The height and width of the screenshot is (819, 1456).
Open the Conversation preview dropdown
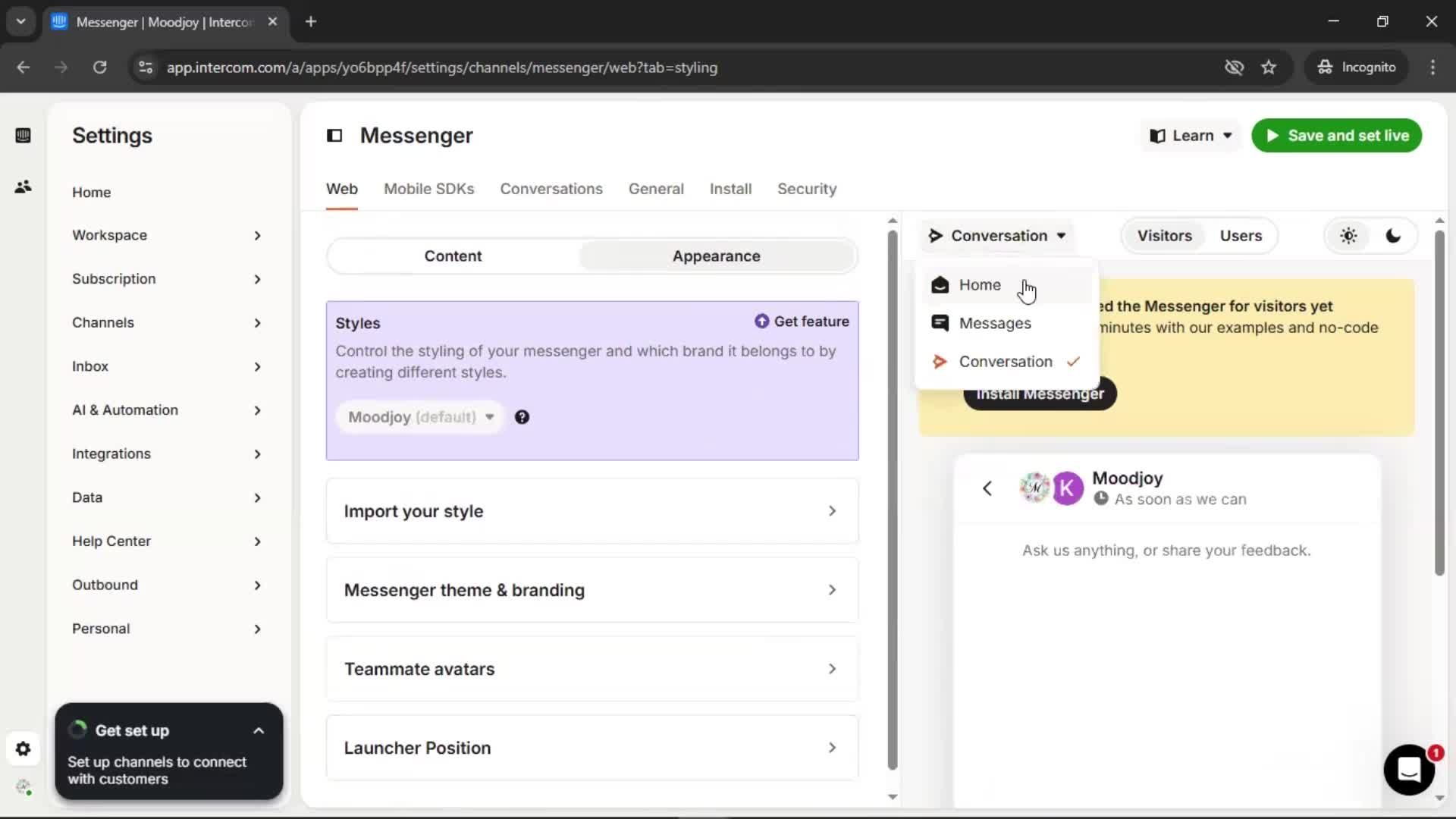(x=997, y=236)
